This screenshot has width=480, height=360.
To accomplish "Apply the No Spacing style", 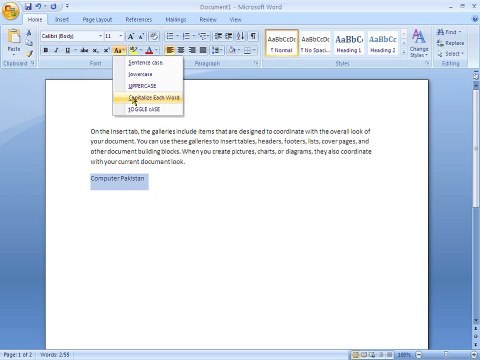I will coord(315,43).
